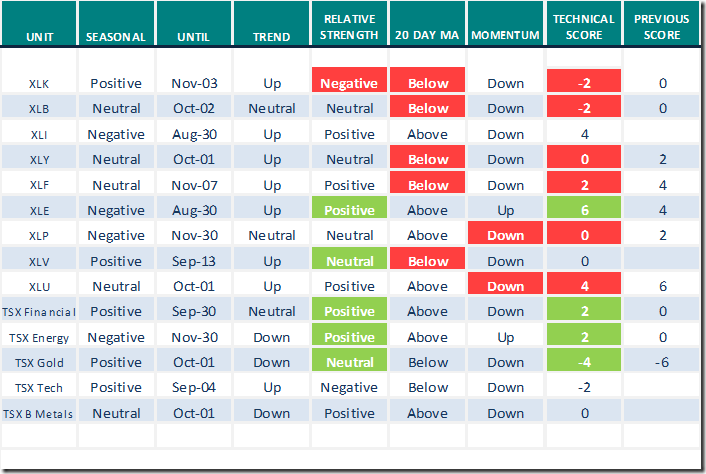Click the red Negative relative strength cell

(x=349, y=83)
